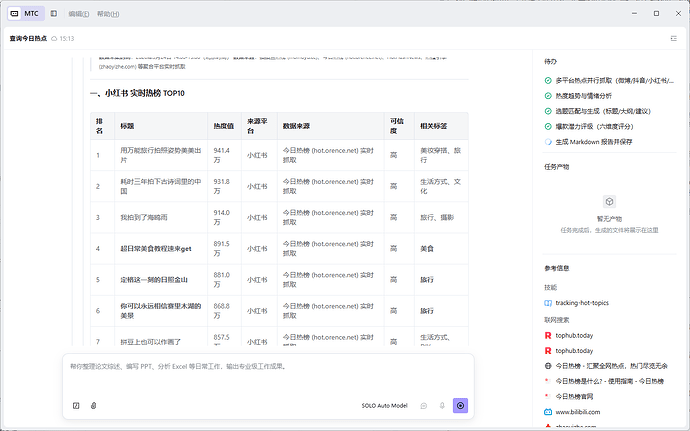Stop generation with the purple button

(460, 405)
